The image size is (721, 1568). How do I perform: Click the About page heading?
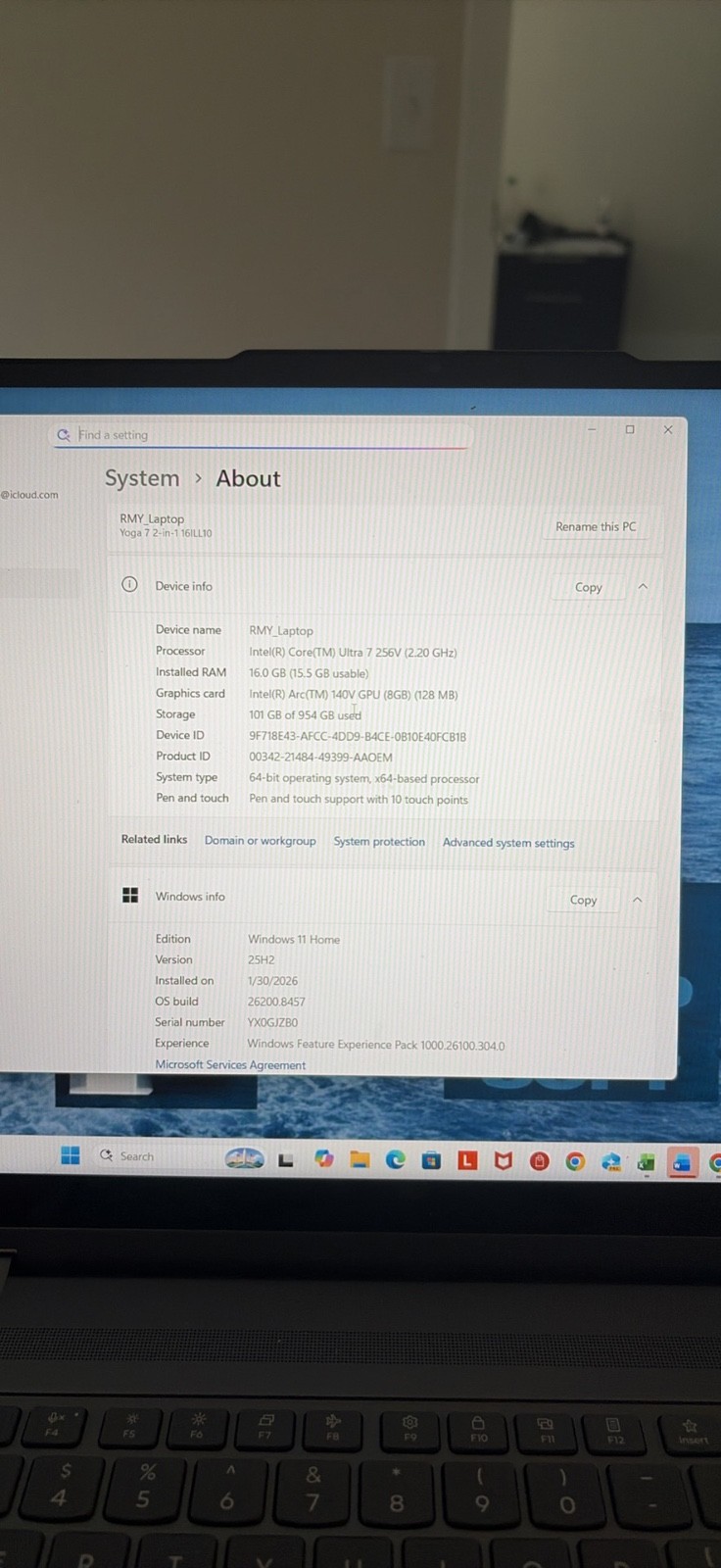[248, 478]
